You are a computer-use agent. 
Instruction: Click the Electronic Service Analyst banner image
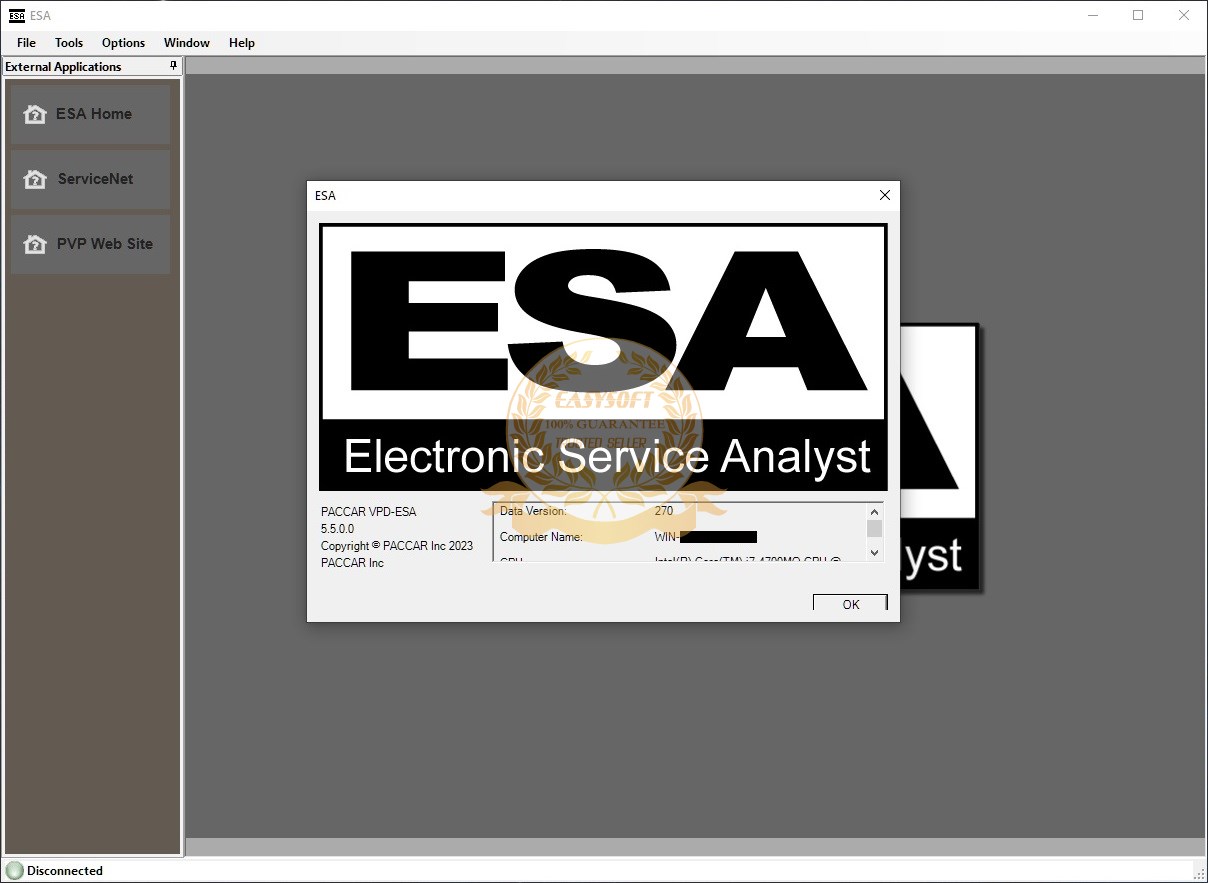(x=603, y=357)
